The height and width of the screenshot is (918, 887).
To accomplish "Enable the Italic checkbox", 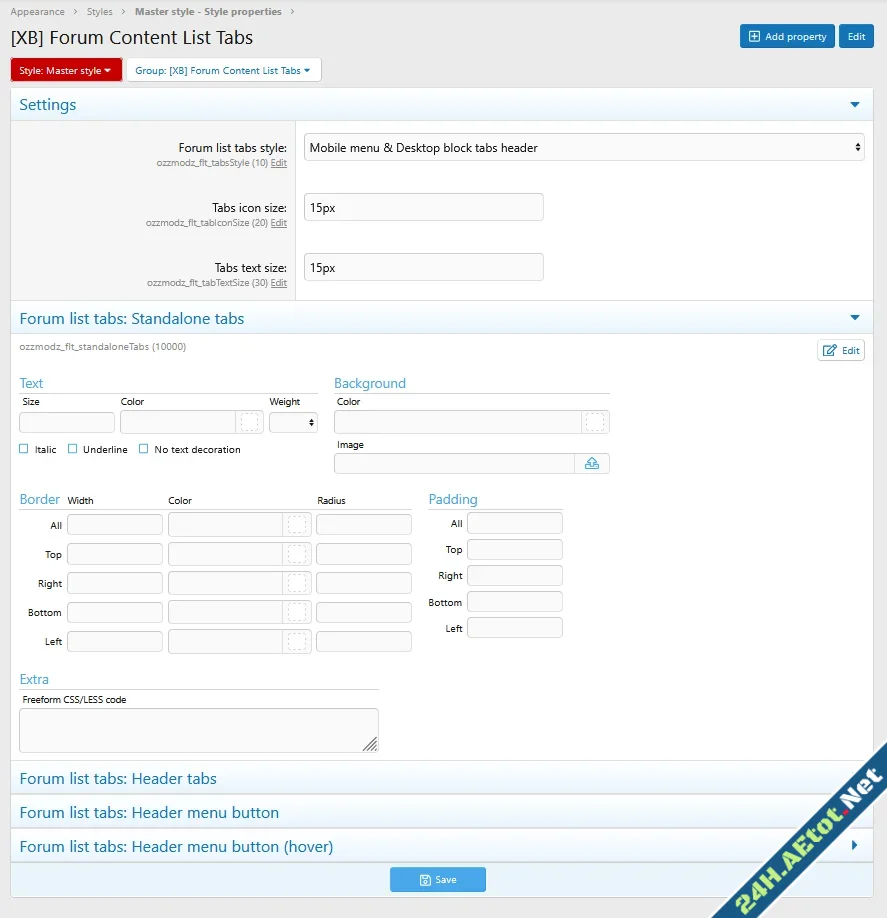I will [x=23, y=449].
